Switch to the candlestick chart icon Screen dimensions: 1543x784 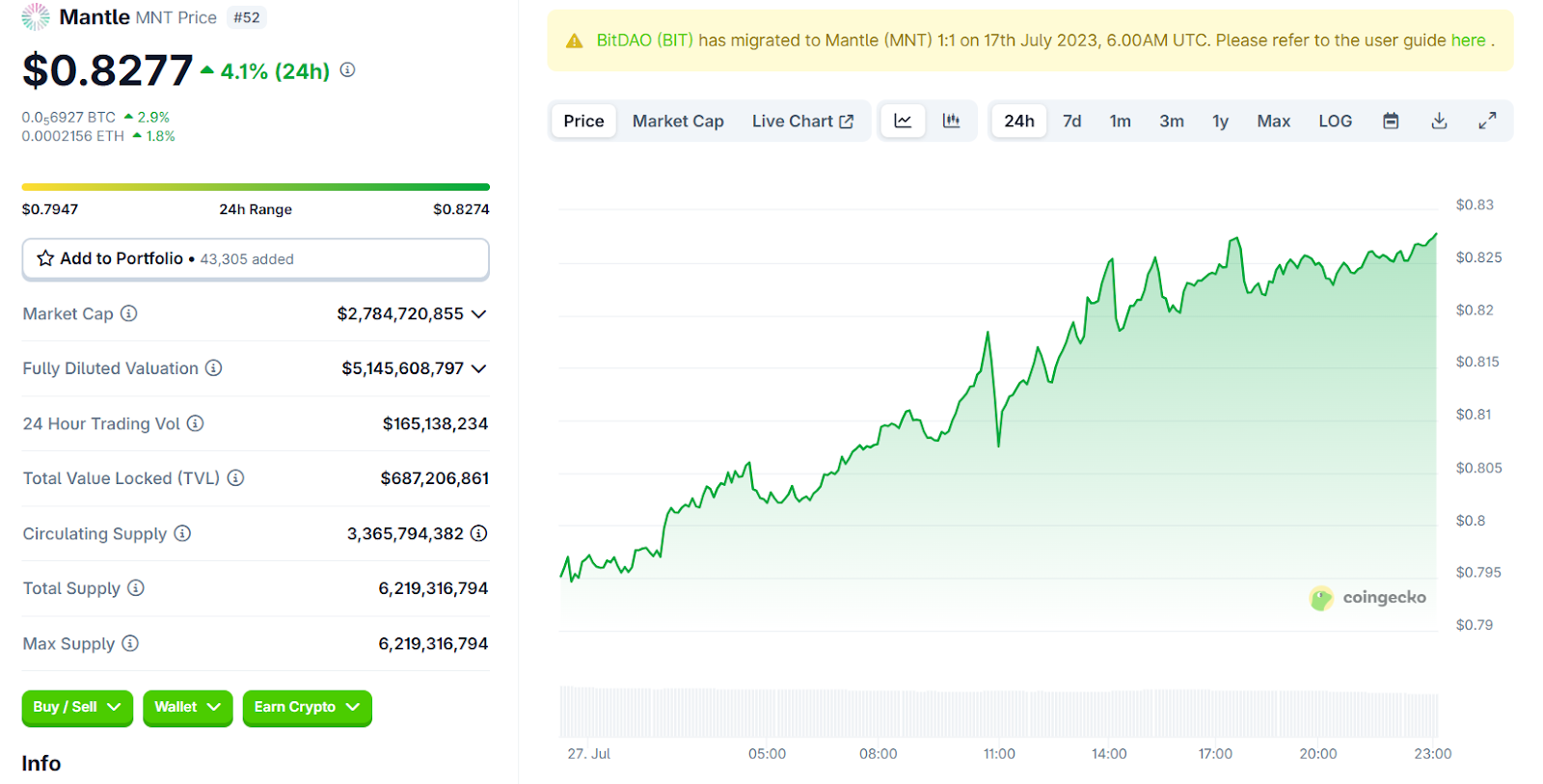952,121
